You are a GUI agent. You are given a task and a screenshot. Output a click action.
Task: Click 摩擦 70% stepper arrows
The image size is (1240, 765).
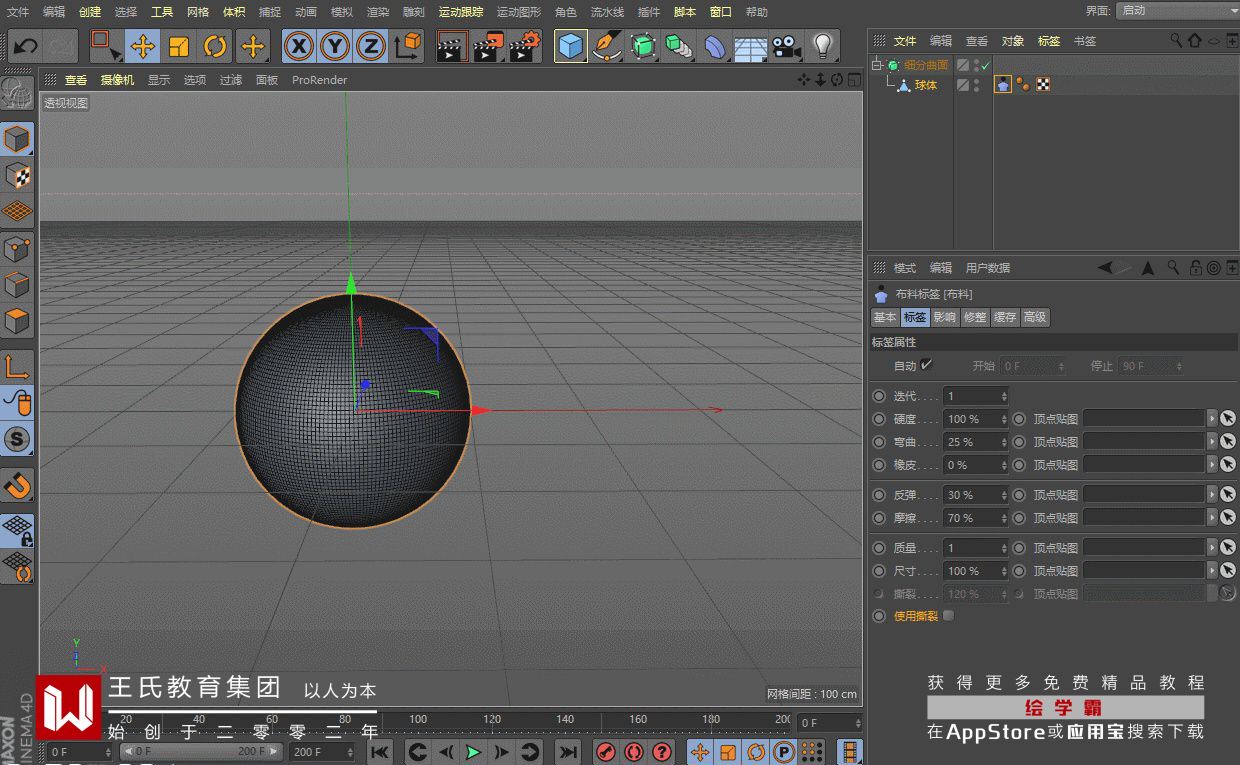(x=1004, y=518)
